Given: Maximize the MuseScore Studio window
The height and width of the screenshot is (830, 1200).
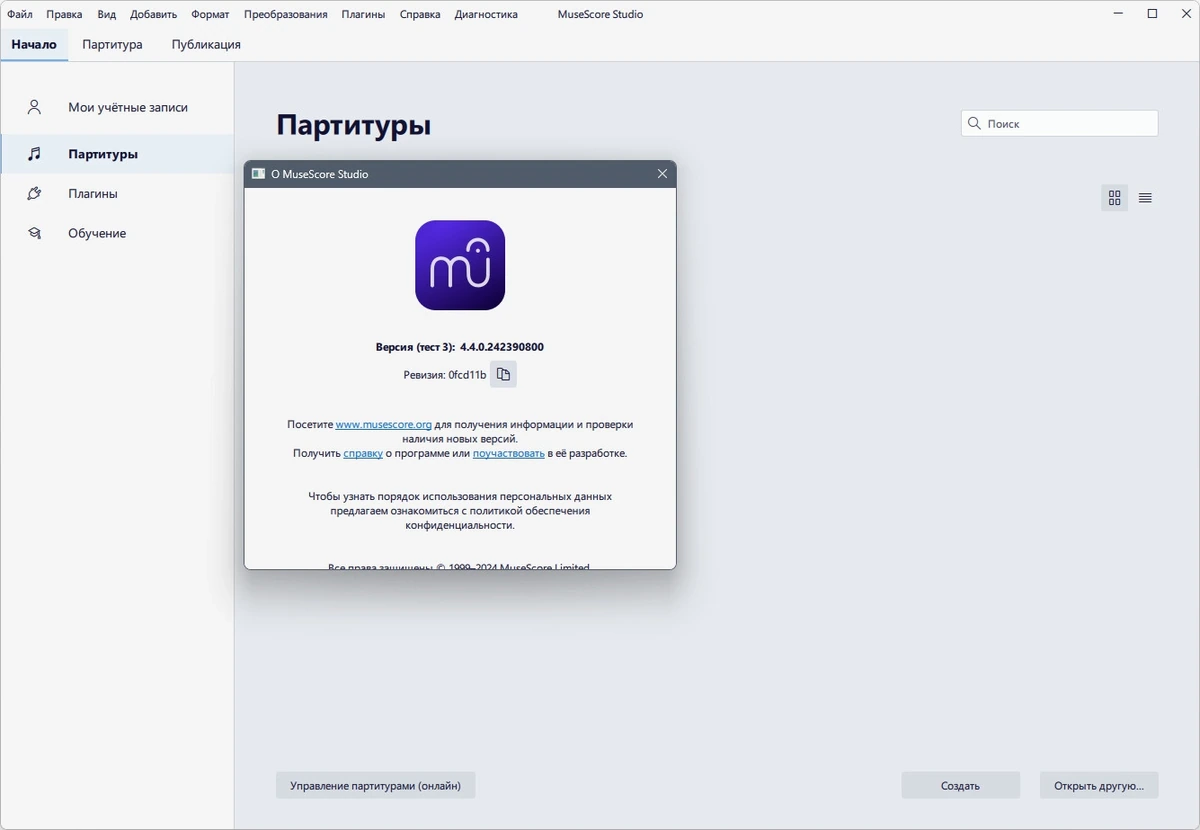Looking at the screenshot, I should coord(1152,14).
